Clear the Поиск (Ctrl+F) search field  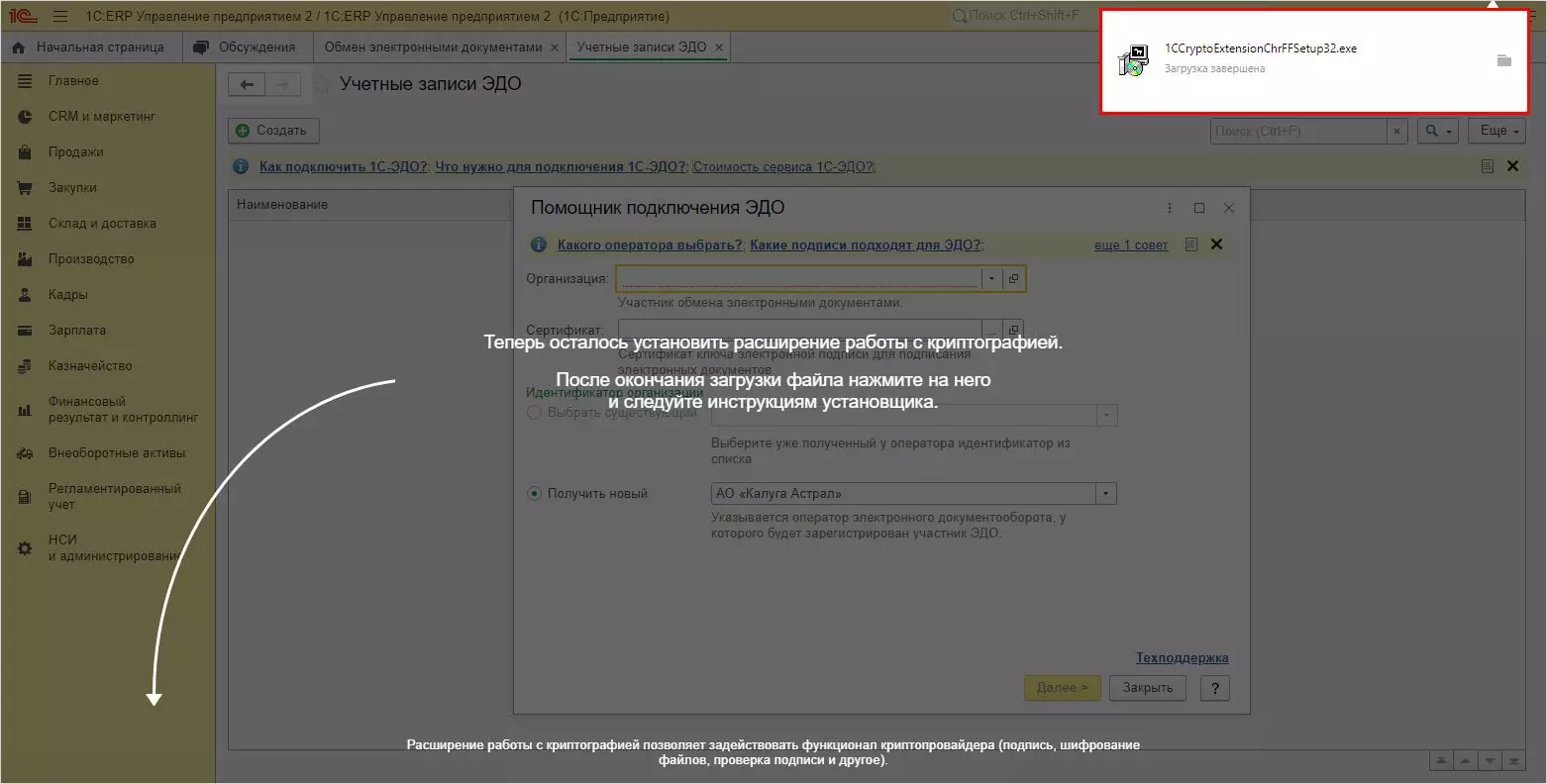pos(1396,131)
